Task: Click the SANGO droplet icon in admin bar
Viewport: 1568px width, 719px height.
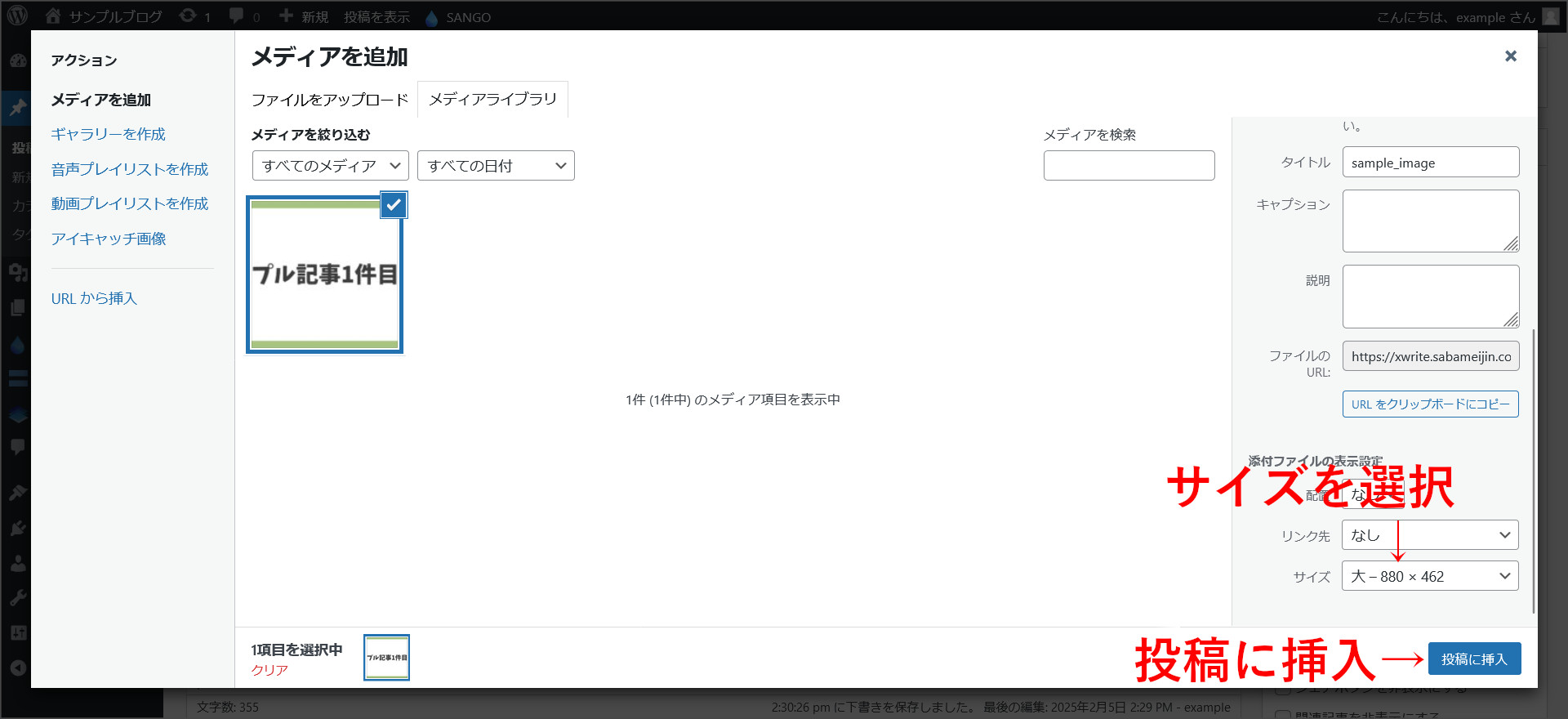Action: click(432, 17)
